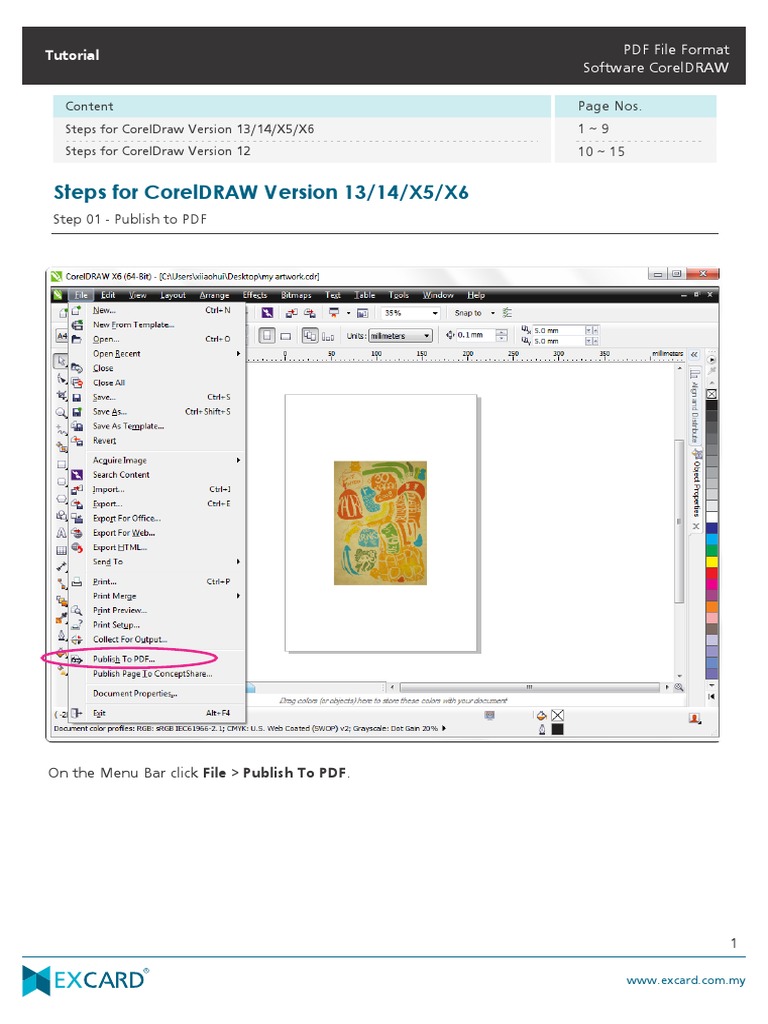768x1024 pixels.
Task: Collapse the docker with double-chevron
Action: coord(694,355)
